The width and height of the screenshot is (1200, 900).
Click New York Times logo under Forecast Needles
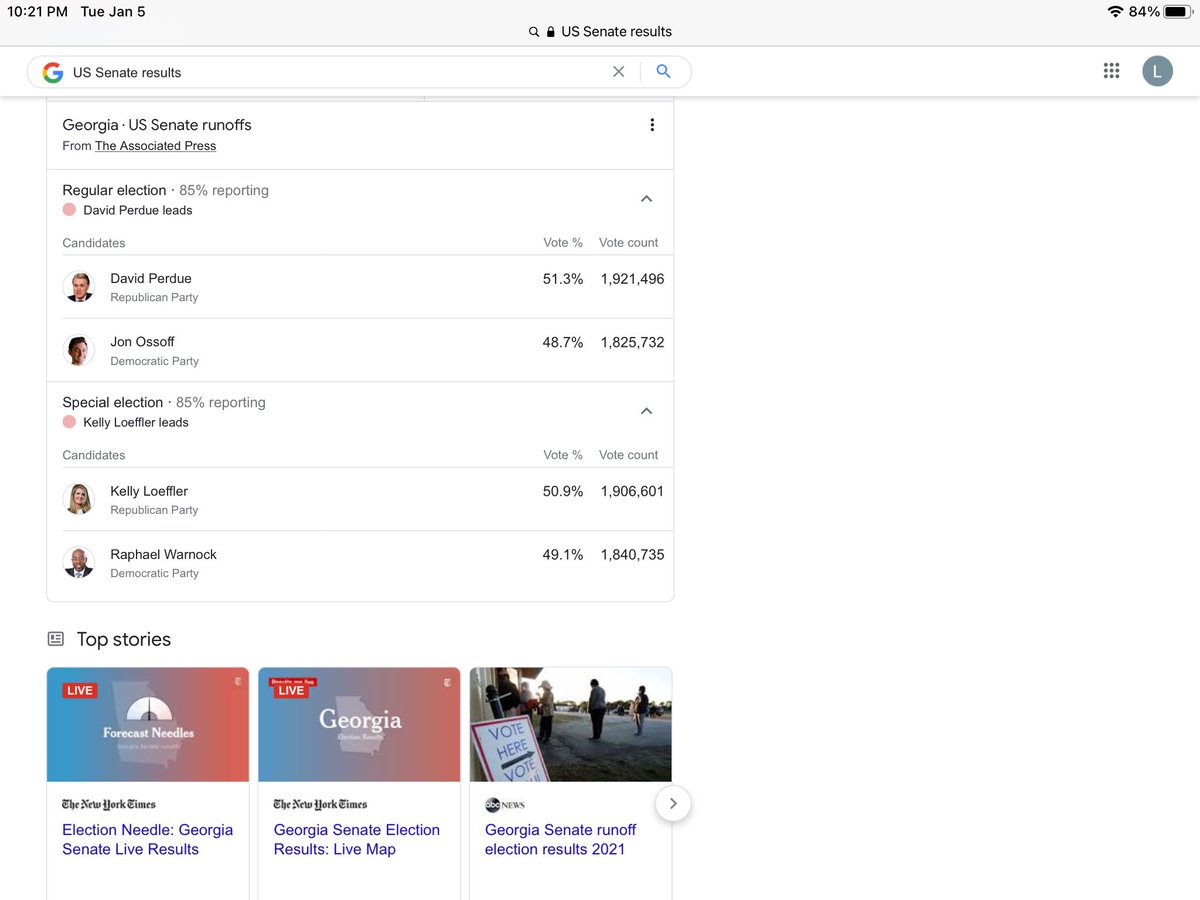(x=109, y=804)
